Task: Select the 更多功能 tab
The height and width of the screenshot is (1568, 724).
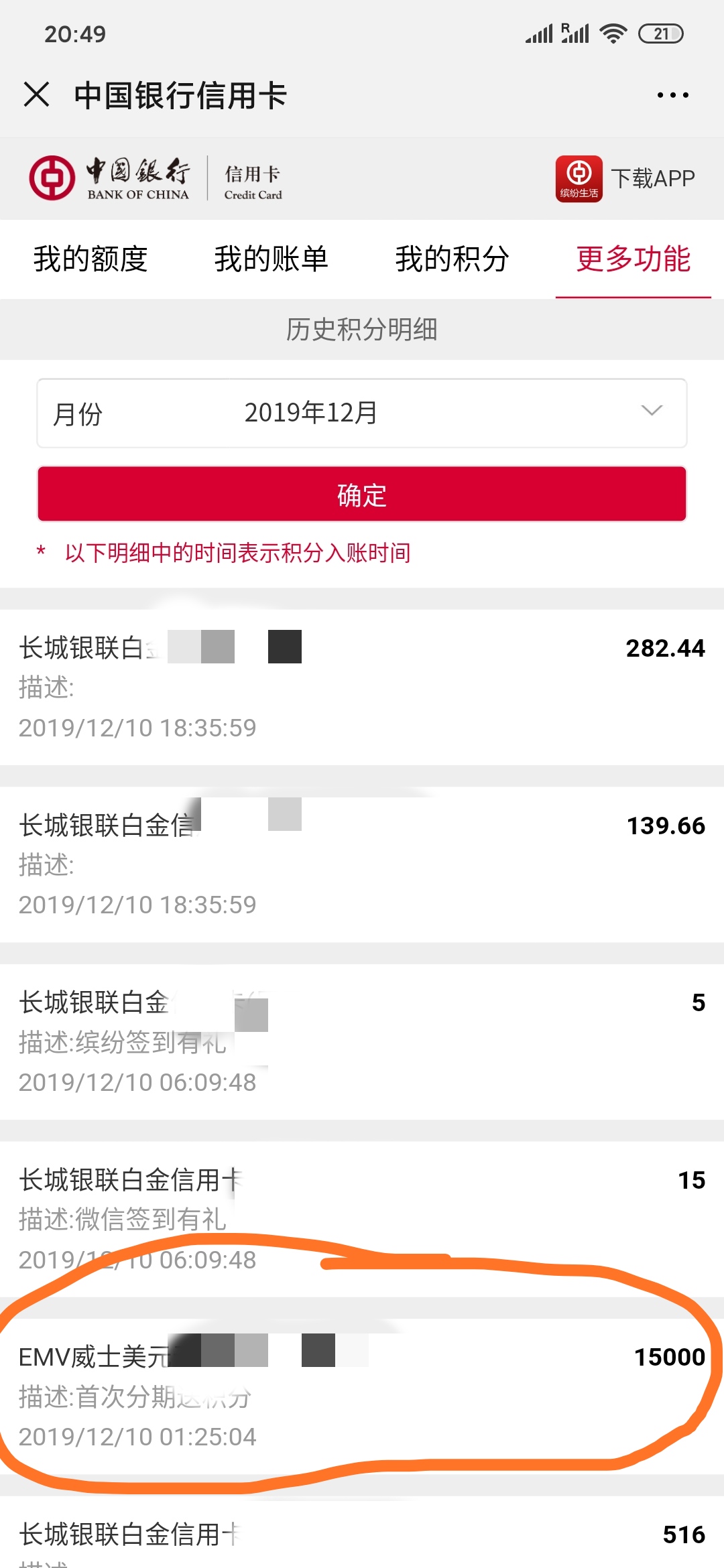Action: point(633,259)
